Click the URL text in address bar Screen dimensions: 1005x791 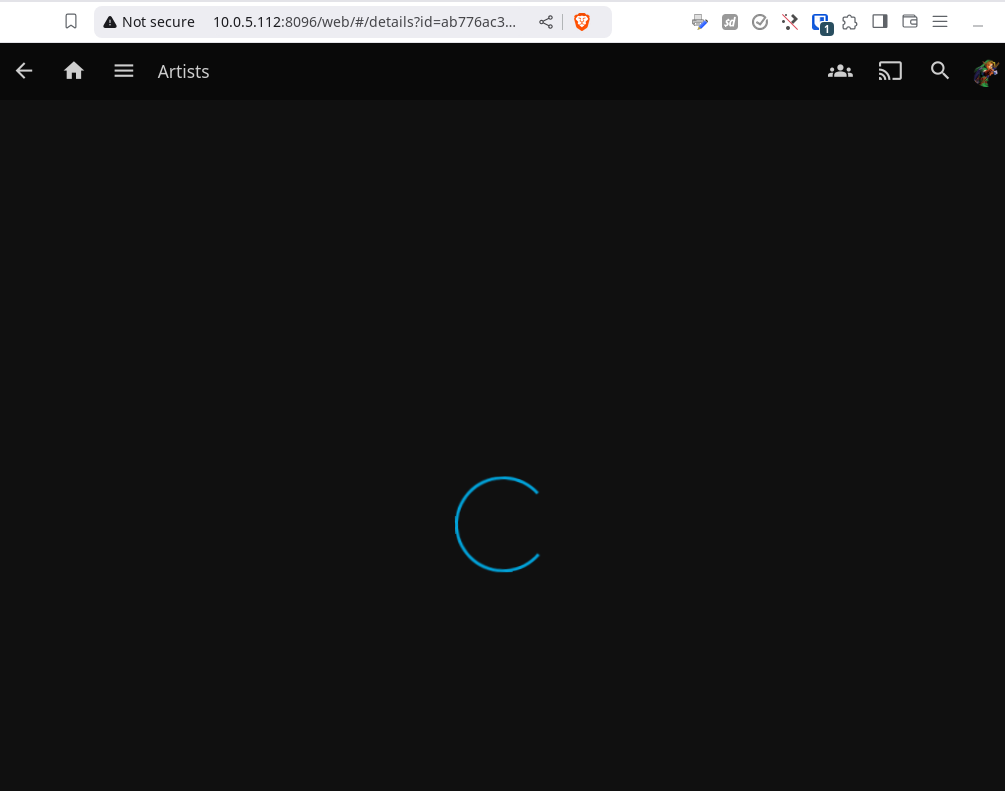click(x=364, y=22)
